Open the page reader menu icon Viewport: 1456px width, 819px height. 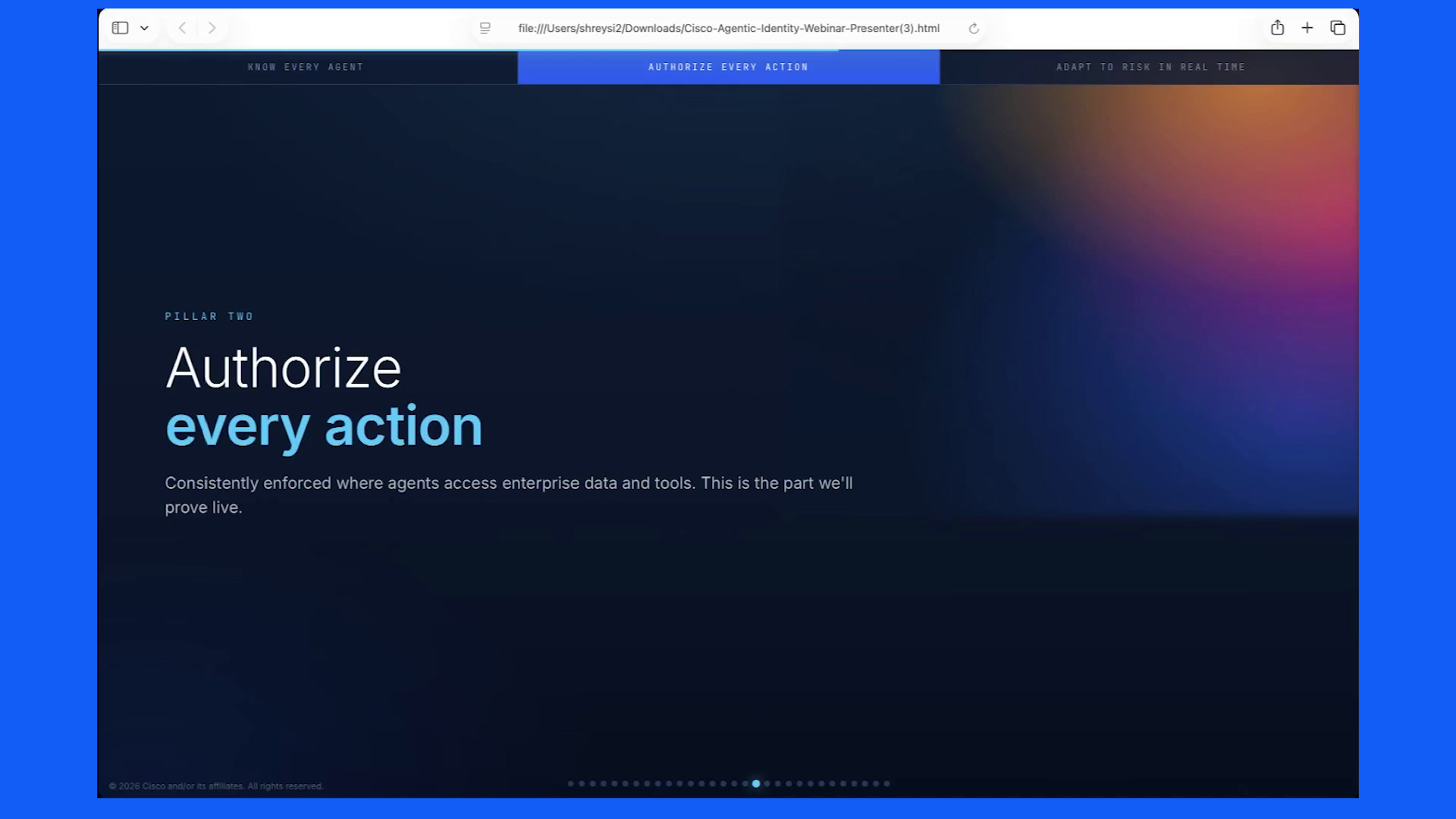(x=485, y=28)
